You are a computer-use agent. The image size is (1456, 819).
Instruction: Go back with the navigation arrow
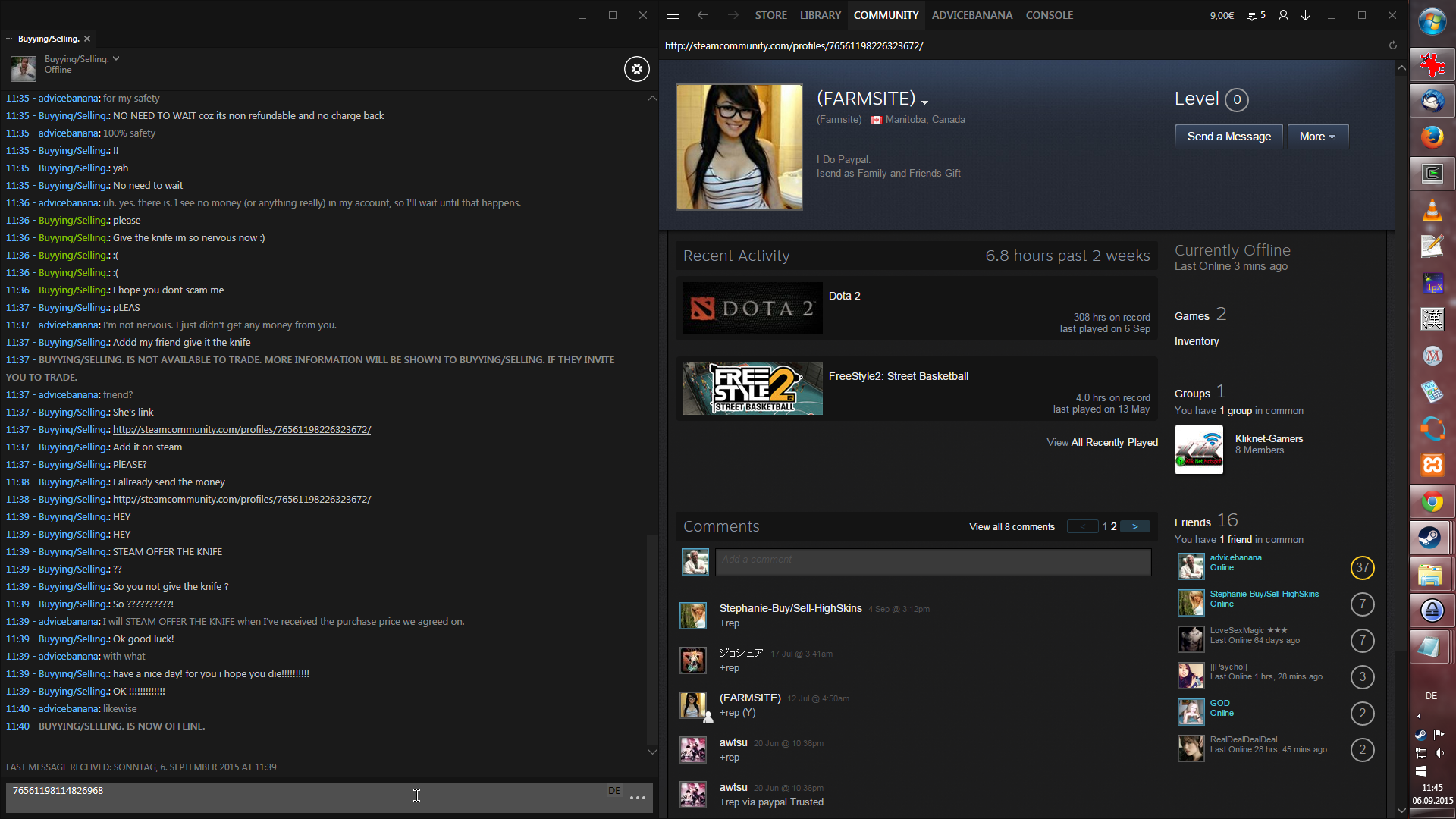coord(702,15)
